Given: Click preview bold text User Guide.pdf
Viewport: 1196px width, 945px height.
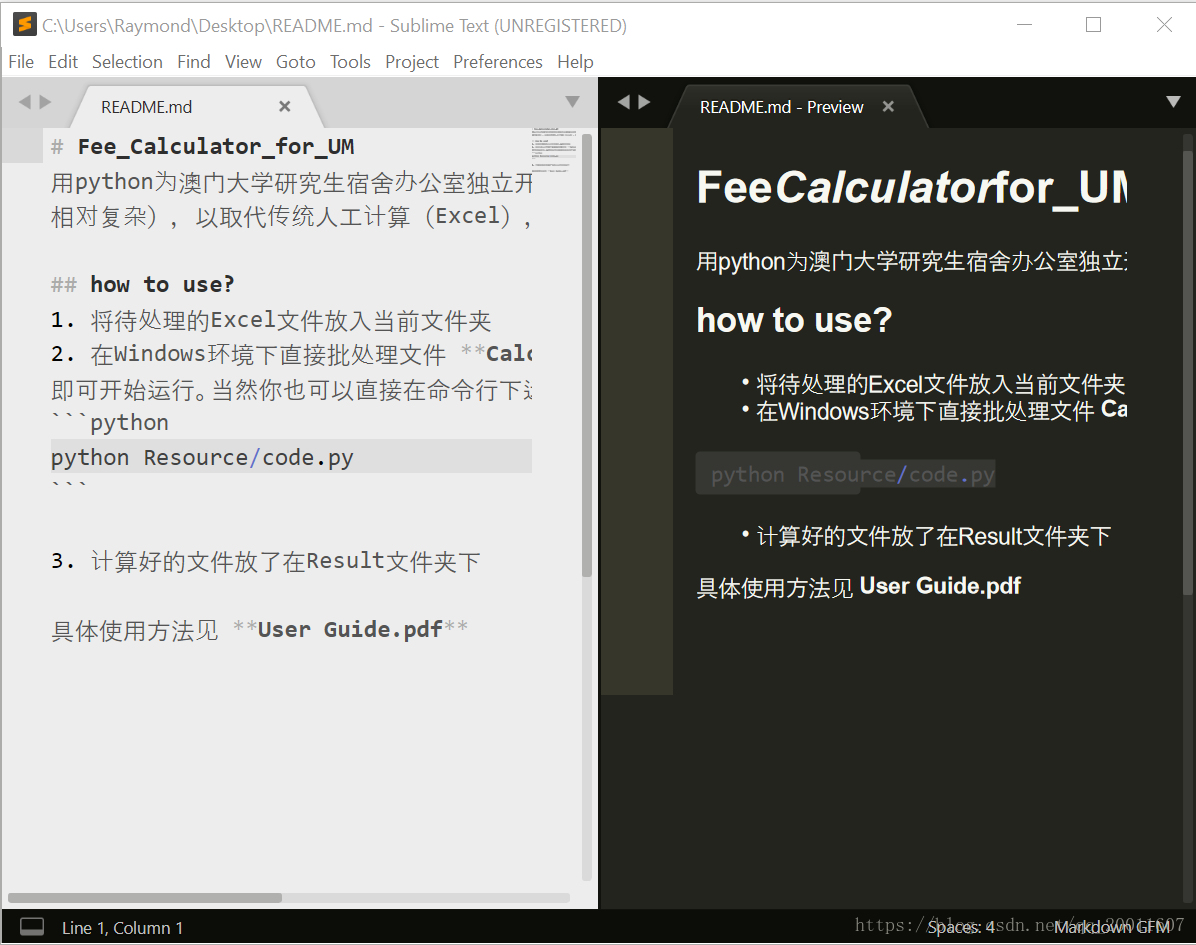Looking at the screenshot, I should (940, 586).
